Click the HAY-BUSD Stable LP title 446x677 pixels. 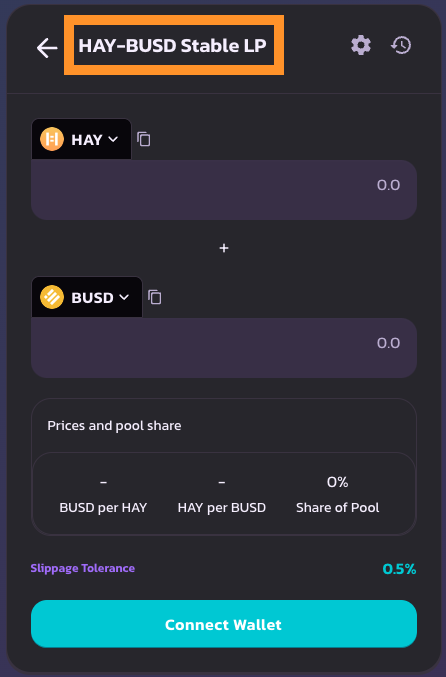pos(172,45)
